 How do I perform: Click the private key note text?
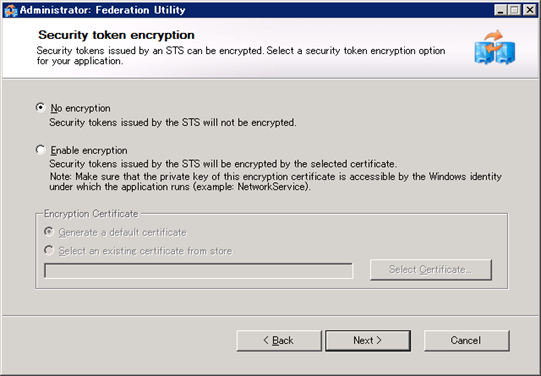(x=275, y=182)
